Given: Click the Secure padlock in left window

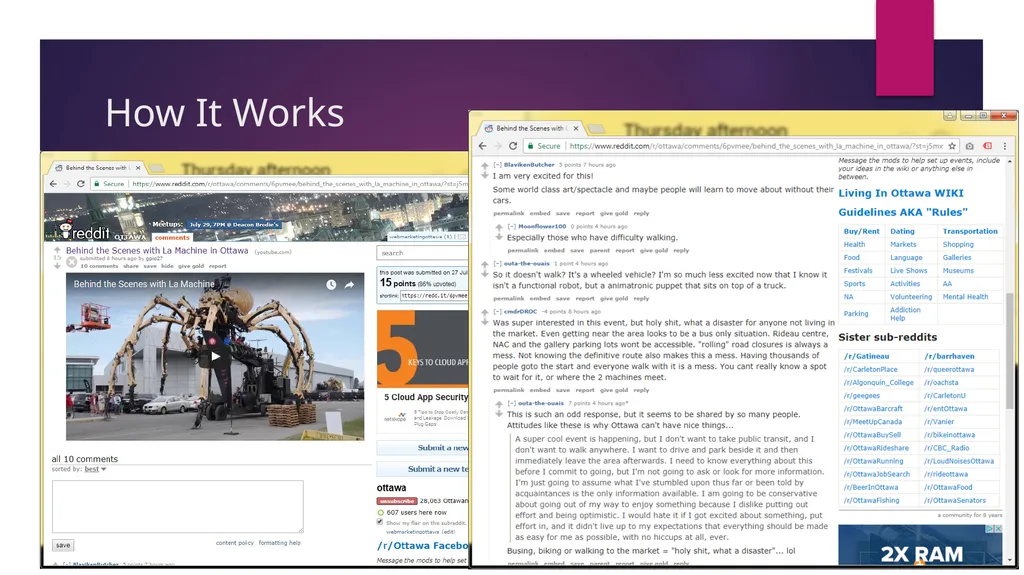Looking at the screenshot, I should (97, 184).
